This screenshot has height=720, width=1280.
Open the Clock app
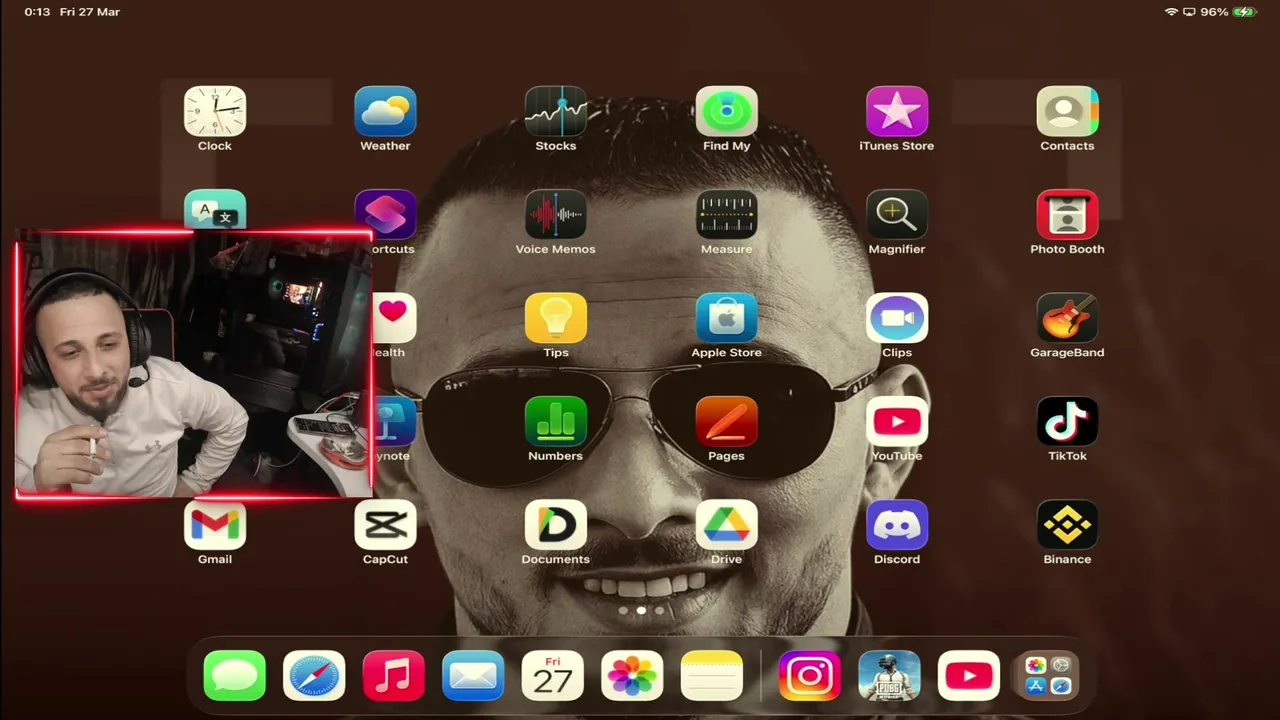pos(215,111)
